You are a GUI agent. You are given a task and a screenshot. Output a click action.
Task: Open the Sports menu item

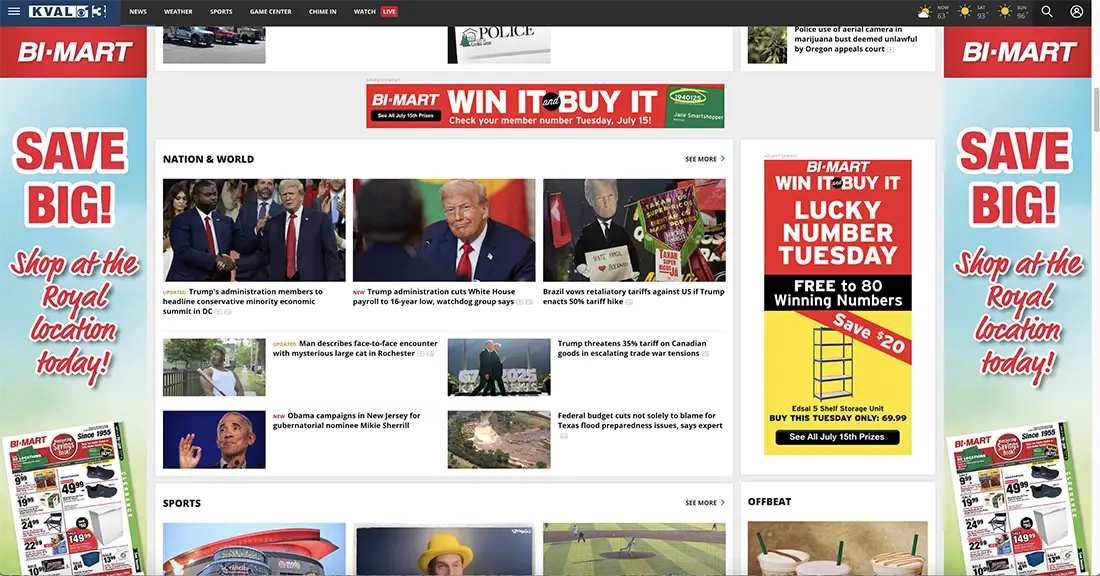pos(221,12)
